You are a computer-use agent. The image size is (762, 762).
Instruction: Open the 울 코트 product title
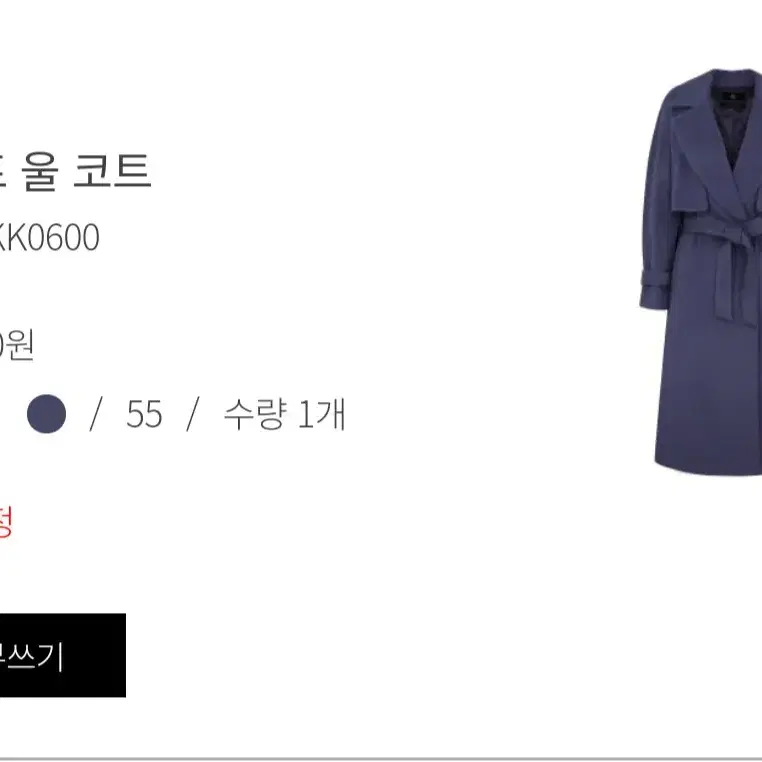(75, 171)
